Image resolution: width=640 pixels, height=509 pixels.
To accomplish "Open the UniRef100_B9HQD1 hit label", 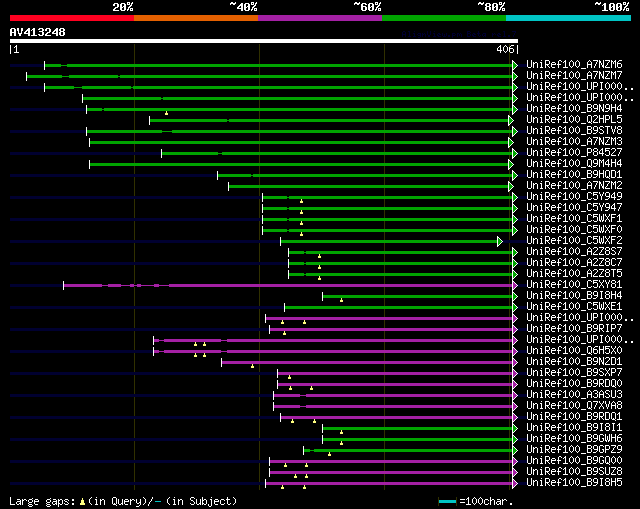I will point(574,175).
